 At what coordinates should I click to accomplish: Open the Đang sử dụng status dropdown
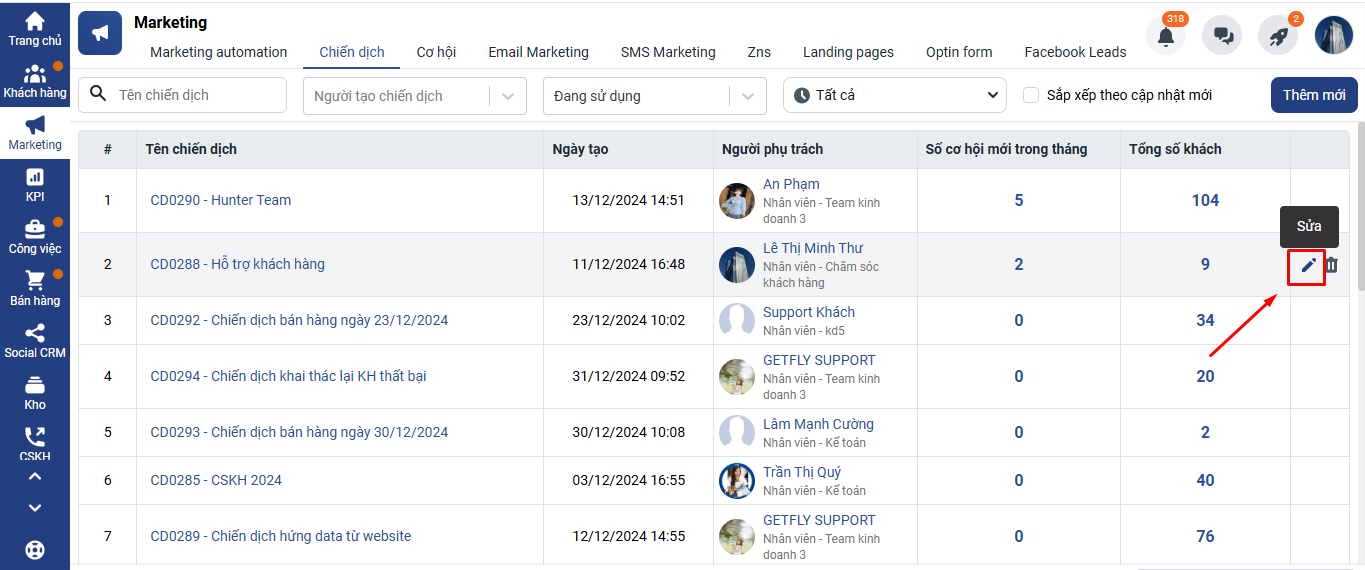[x=654, y=96]
